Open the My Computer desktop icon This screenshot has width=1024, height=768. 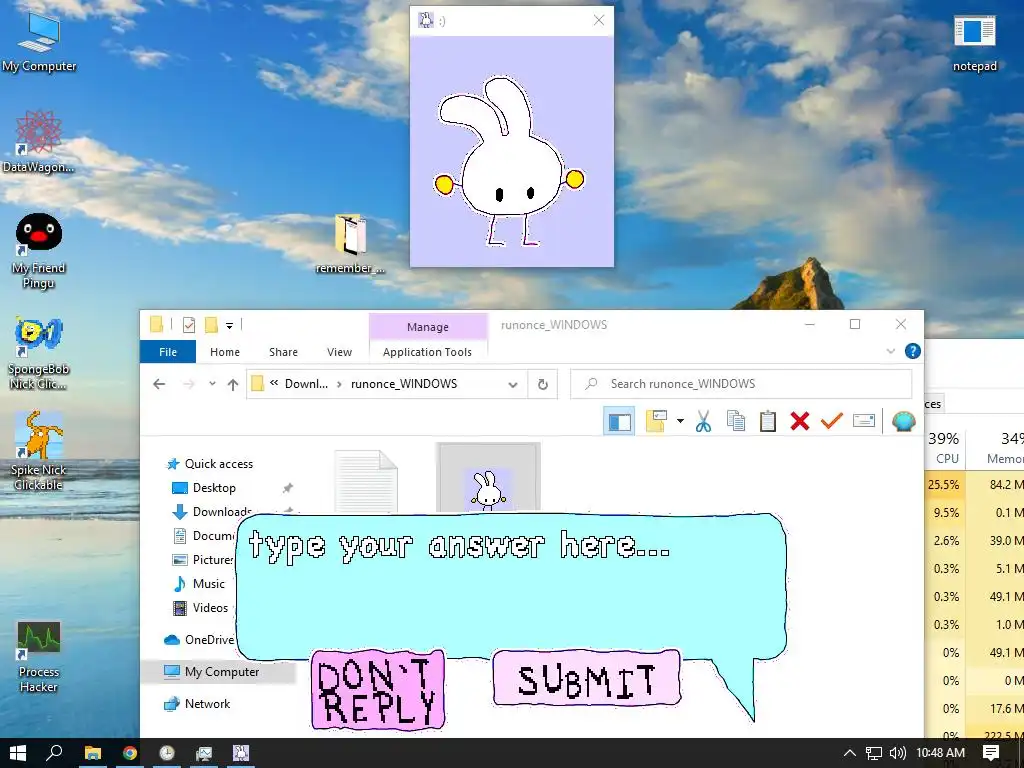(x=39, y=40)
